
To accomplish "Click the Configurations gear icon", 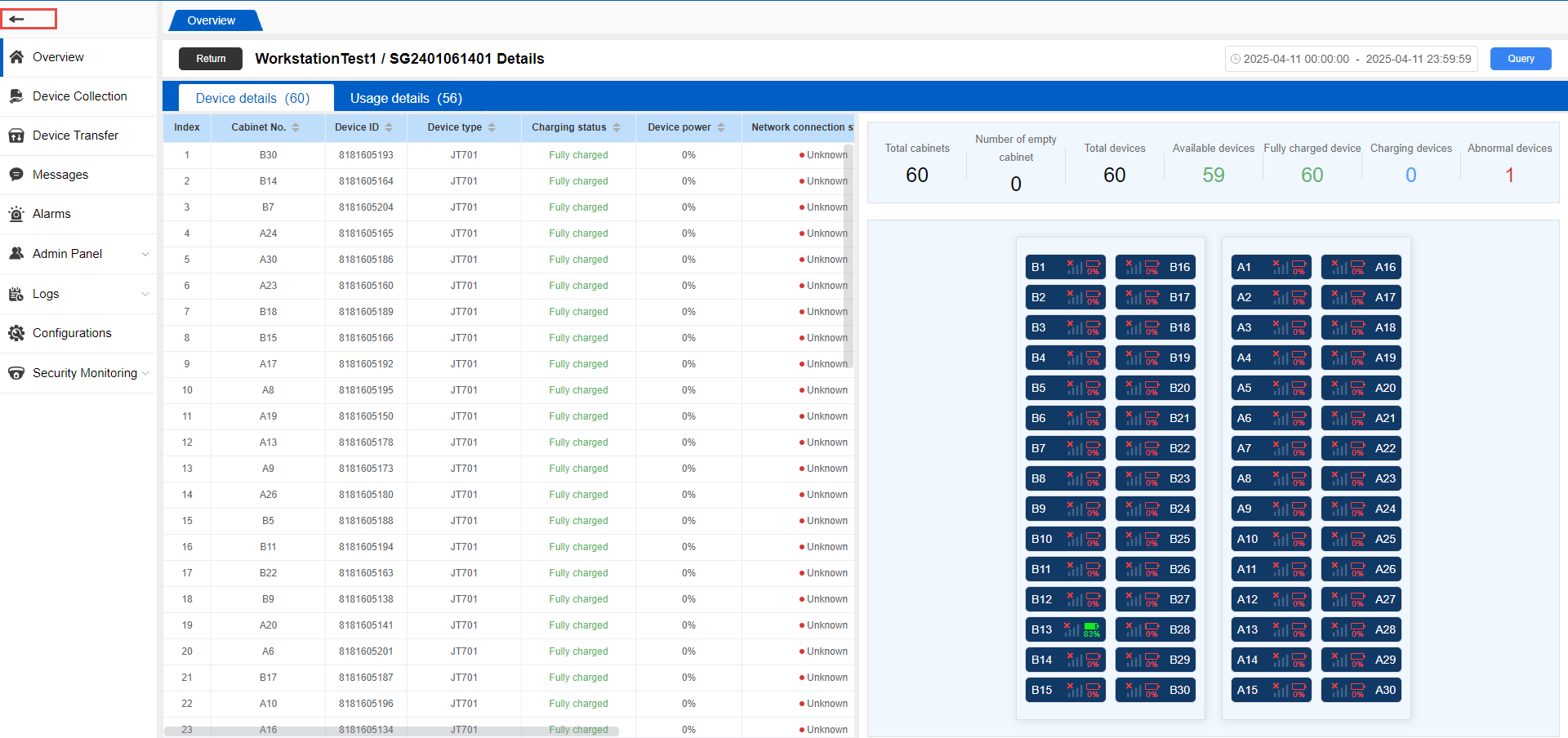I will click(x=16, y=333).
